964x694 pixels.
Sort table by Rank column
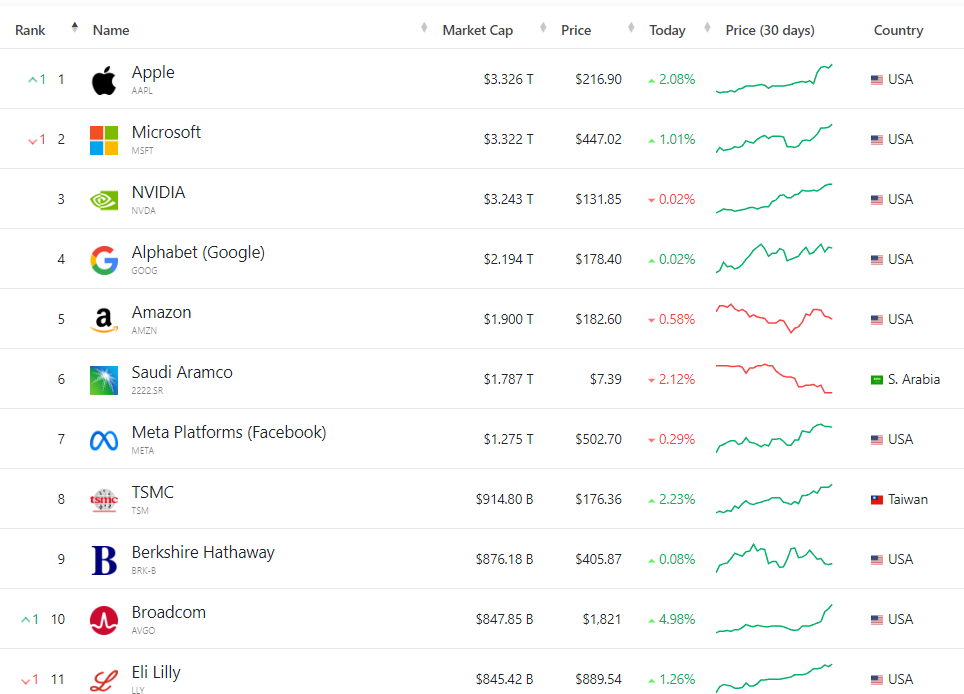click(31, 30)
